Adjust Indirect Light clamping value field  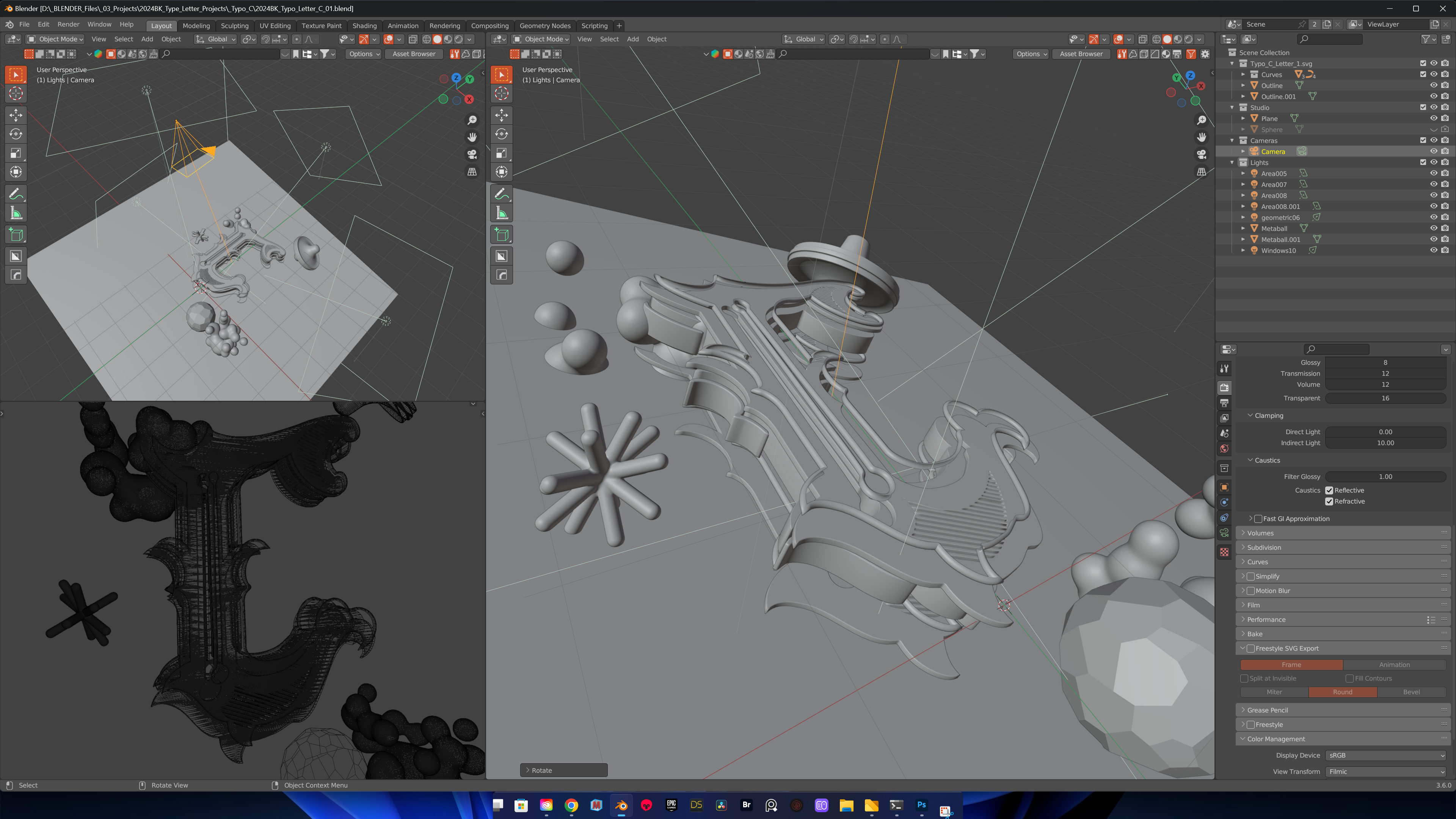[x=1385, y=443]
